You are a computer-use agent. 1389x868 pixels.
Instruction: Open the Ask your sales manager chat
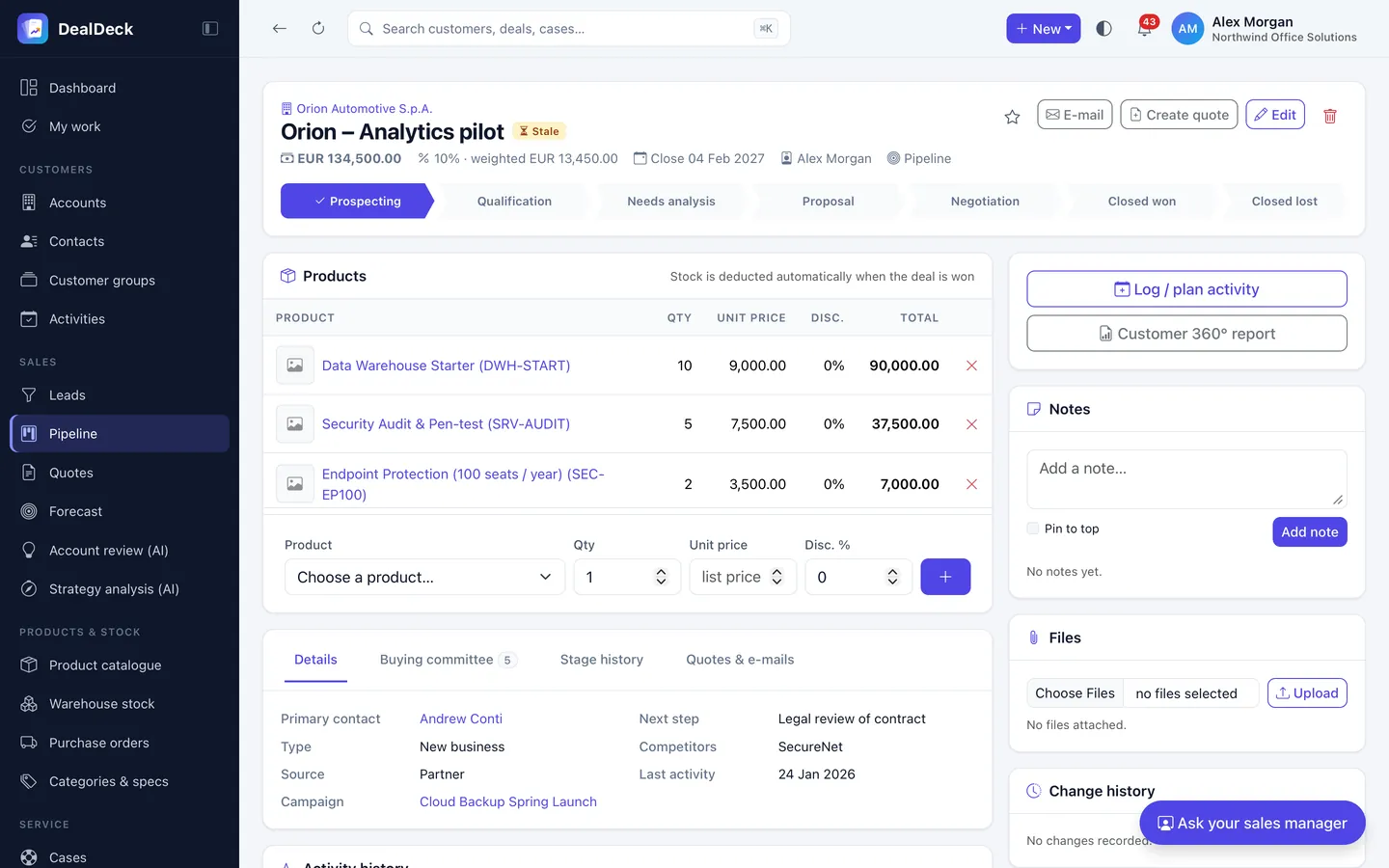click(1252, 823)
